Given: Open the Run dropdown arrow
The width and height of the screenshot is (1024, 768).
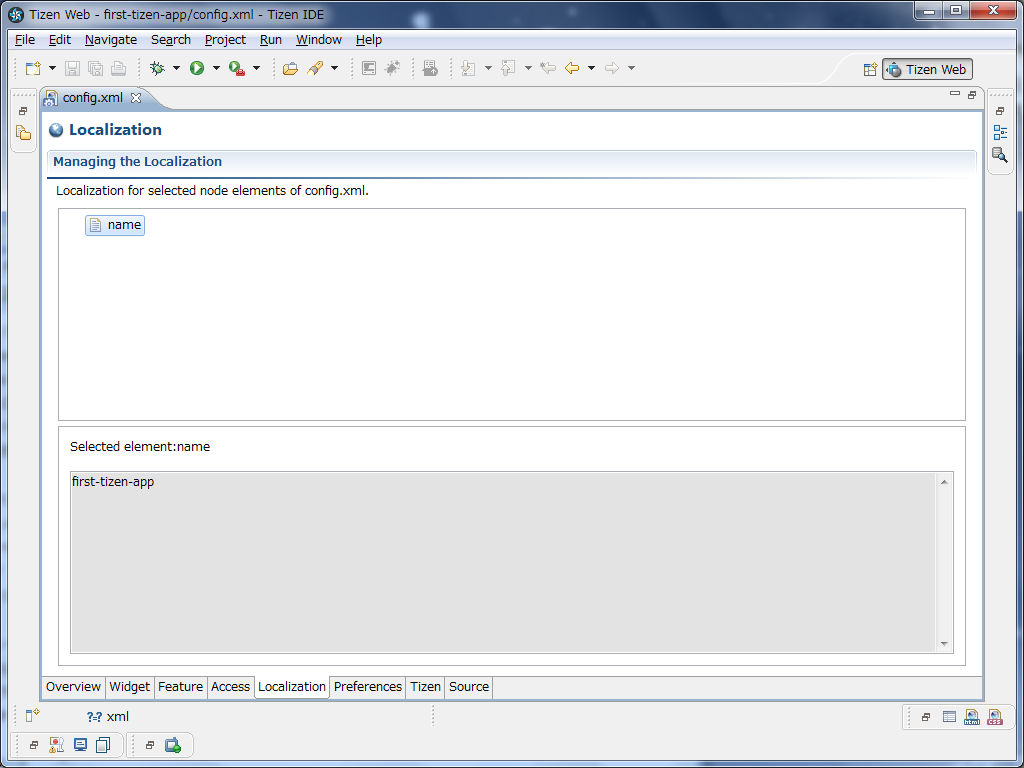Looking at the screenshot, I should [216, 68].
